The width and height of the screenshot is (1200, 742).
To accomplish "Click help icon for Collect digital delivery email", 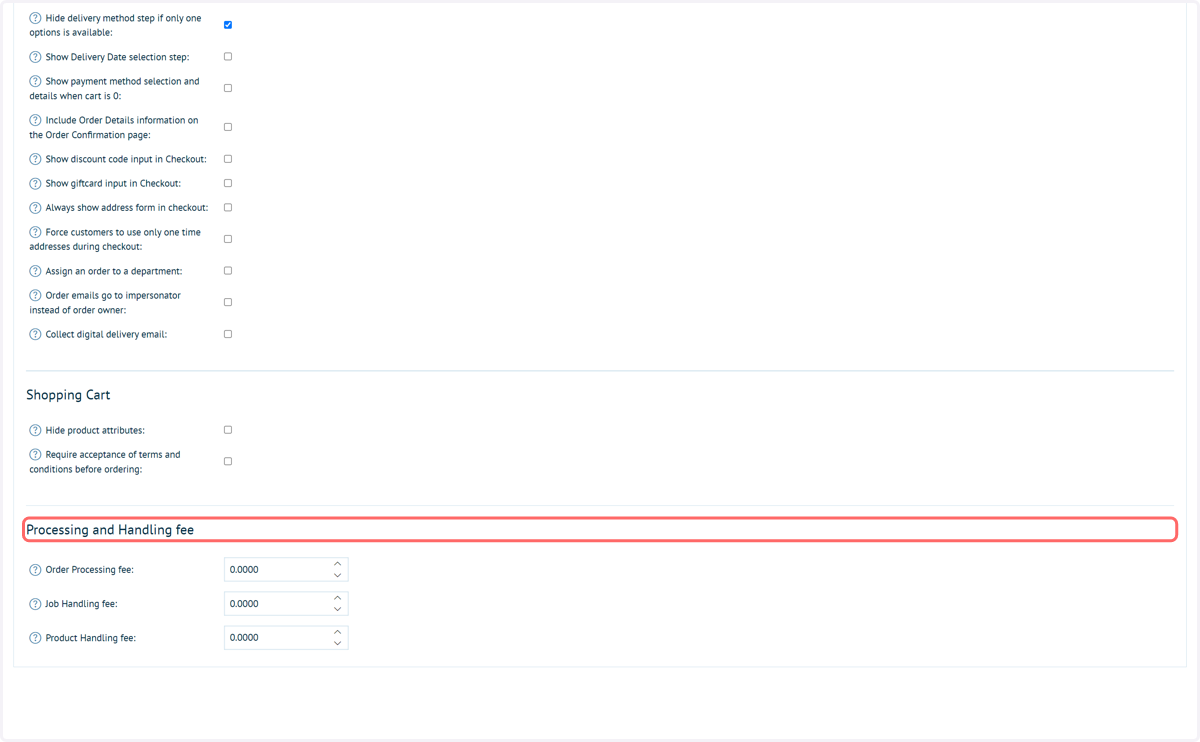I will point(35,334).
